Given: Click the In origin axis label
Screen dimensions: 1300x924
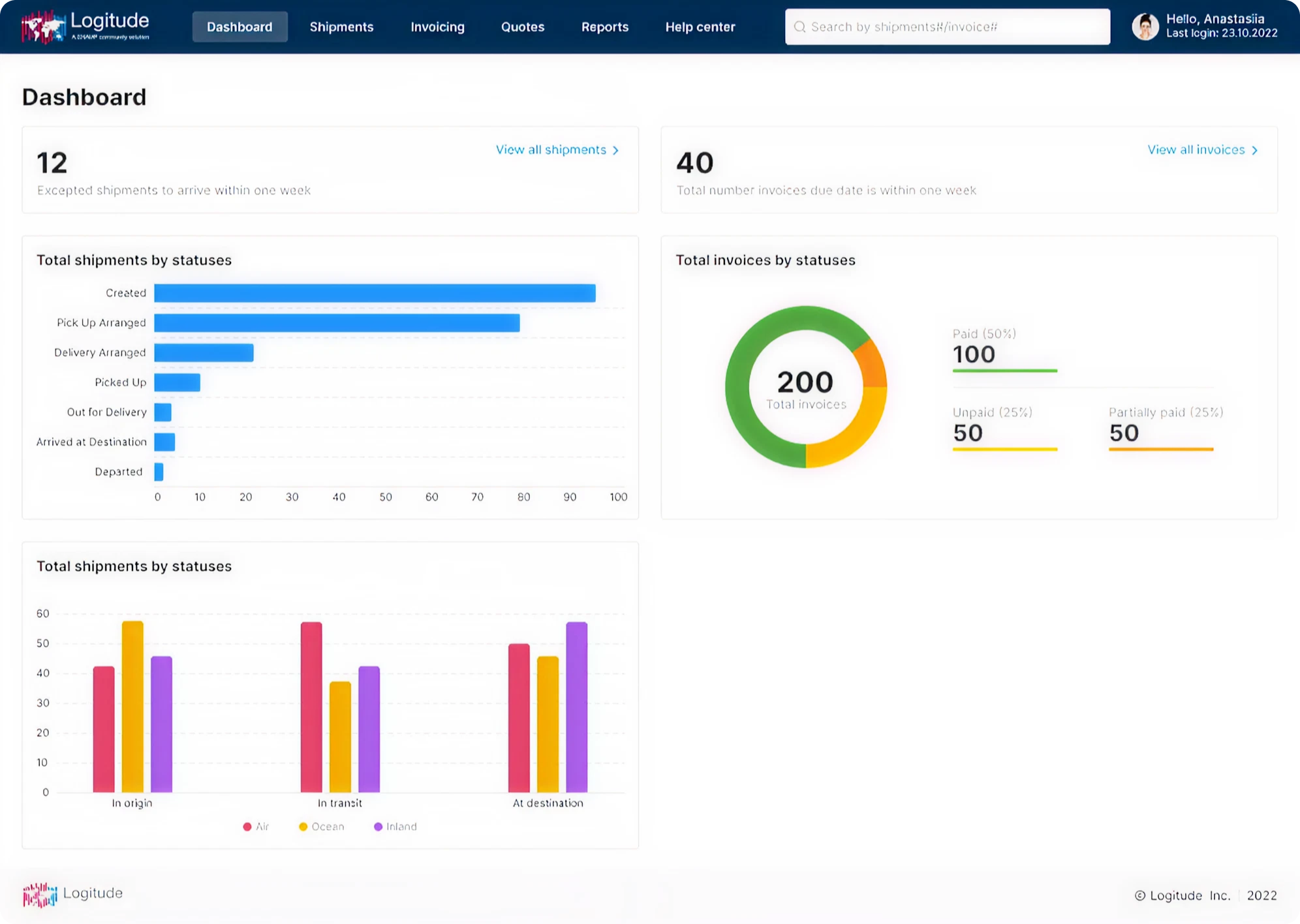Looking at the screenshot, I should [x=132, y=803].
